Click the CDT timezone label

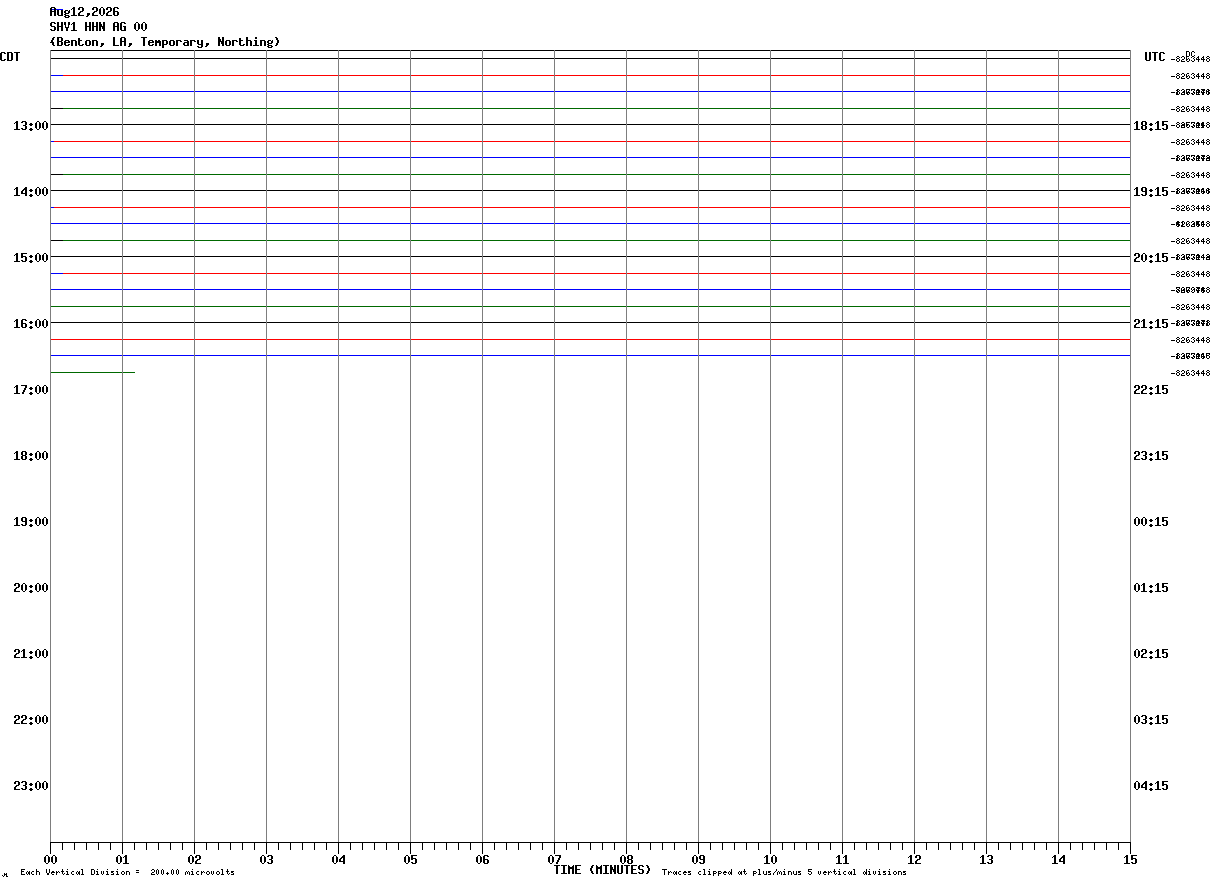point(10,57)
